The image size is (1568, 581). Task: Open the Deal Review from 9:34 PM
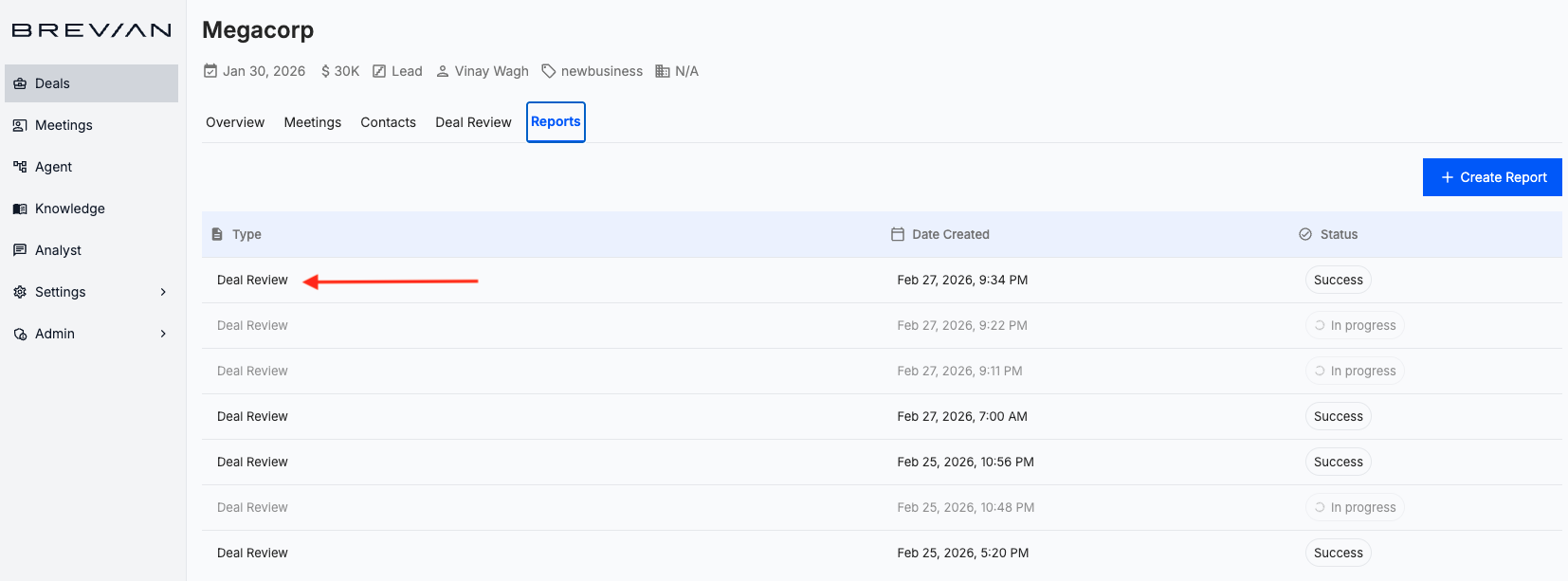252,280
